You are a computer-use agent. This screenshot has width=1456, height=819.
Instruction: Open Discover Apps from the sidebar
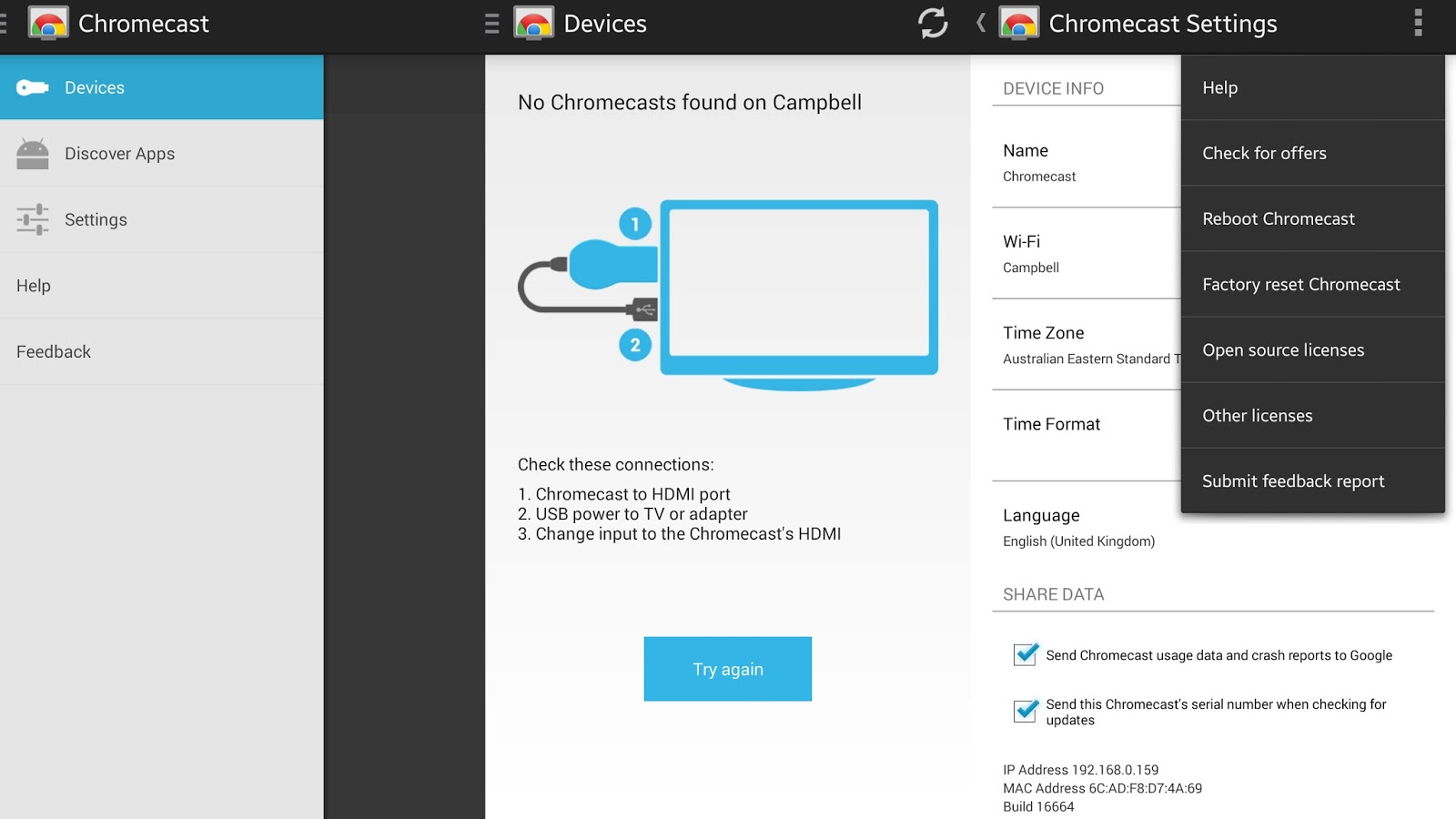162,154
